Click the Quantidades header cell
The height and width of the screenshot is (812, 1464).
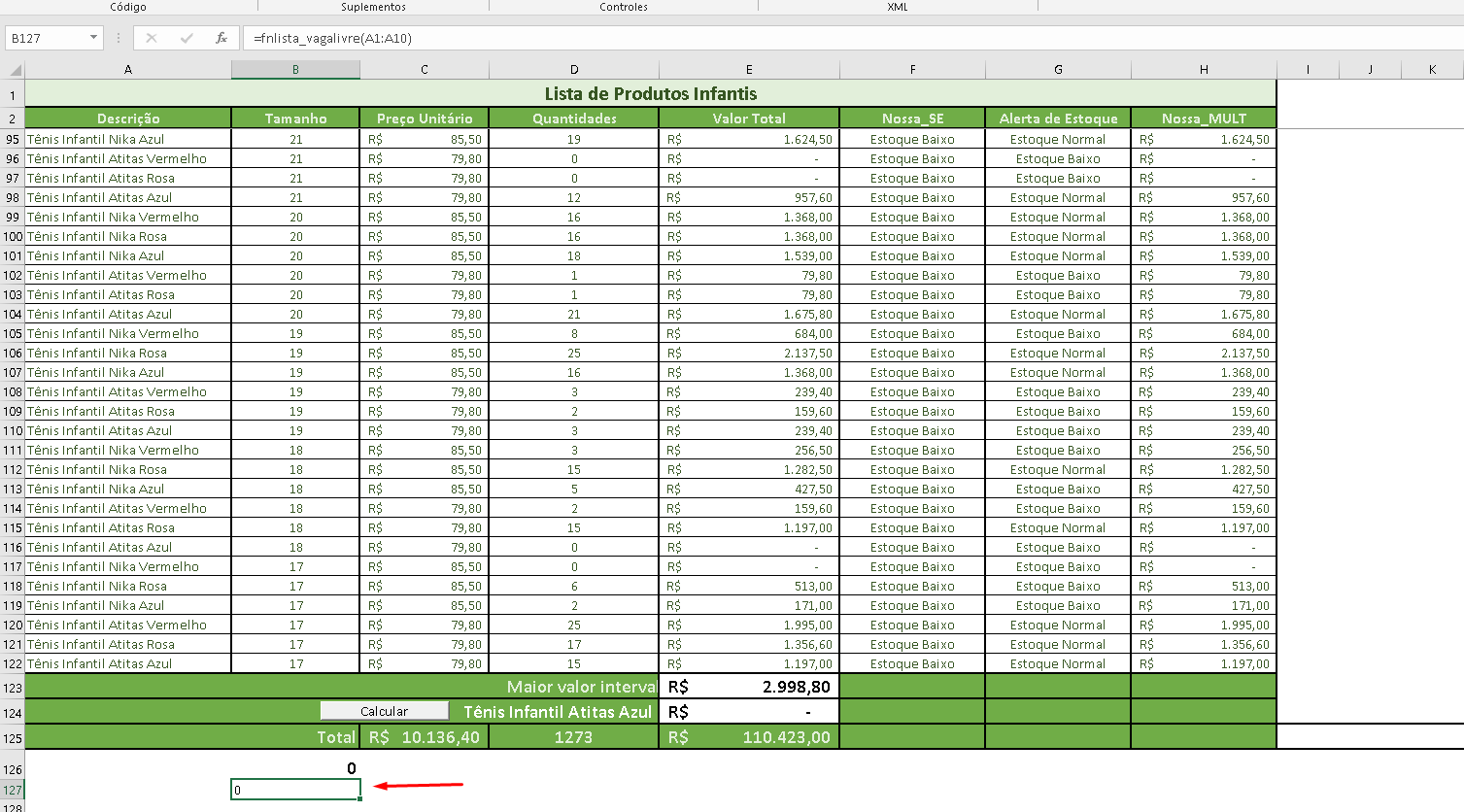tap(574, 118)
